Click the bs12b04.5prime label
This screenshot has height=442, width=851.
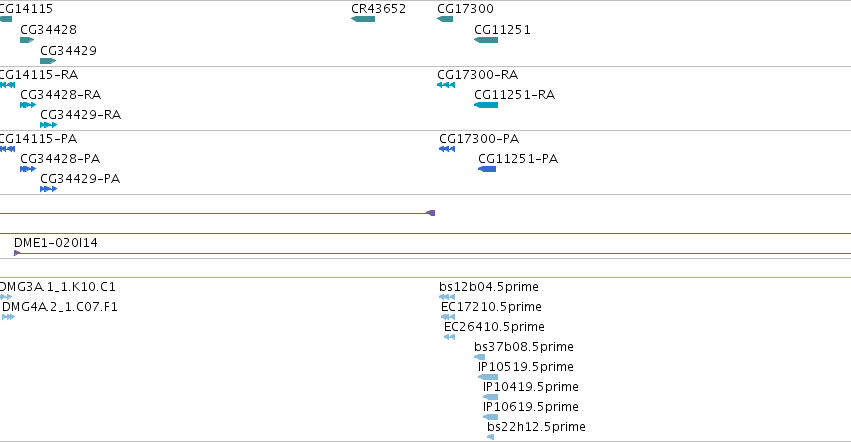(x=489, y=287)
